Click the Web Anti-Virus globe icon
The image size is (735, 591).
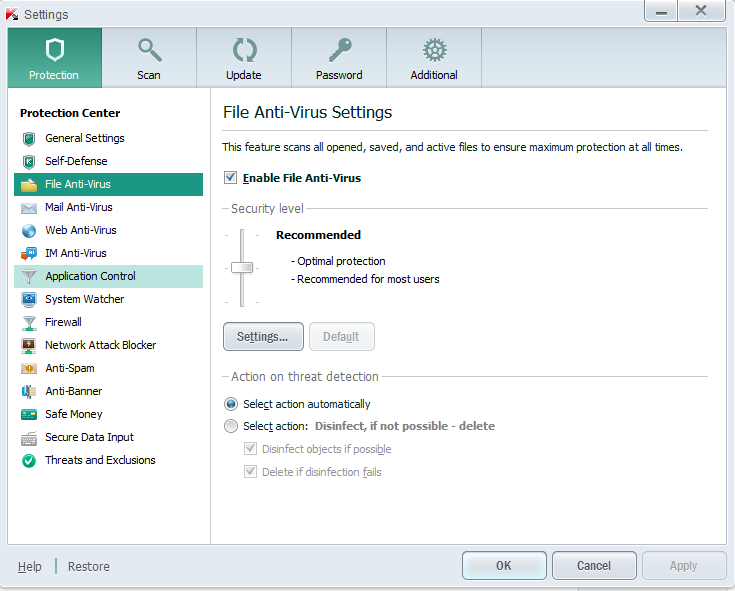tap(29, 231)
